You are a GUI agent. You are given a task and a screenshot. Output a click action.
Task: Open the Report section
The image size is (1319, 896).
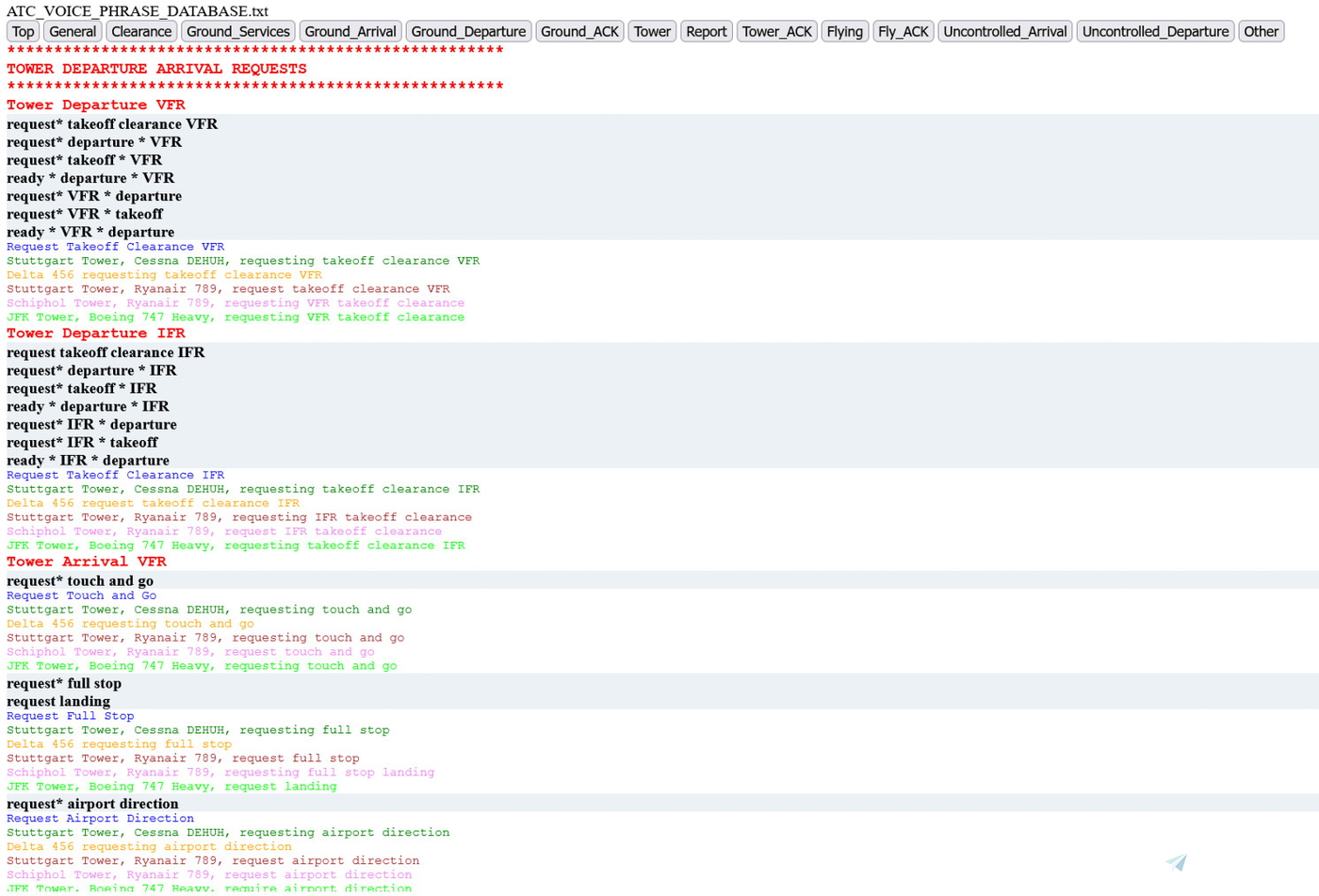click(x=706, y=31)
